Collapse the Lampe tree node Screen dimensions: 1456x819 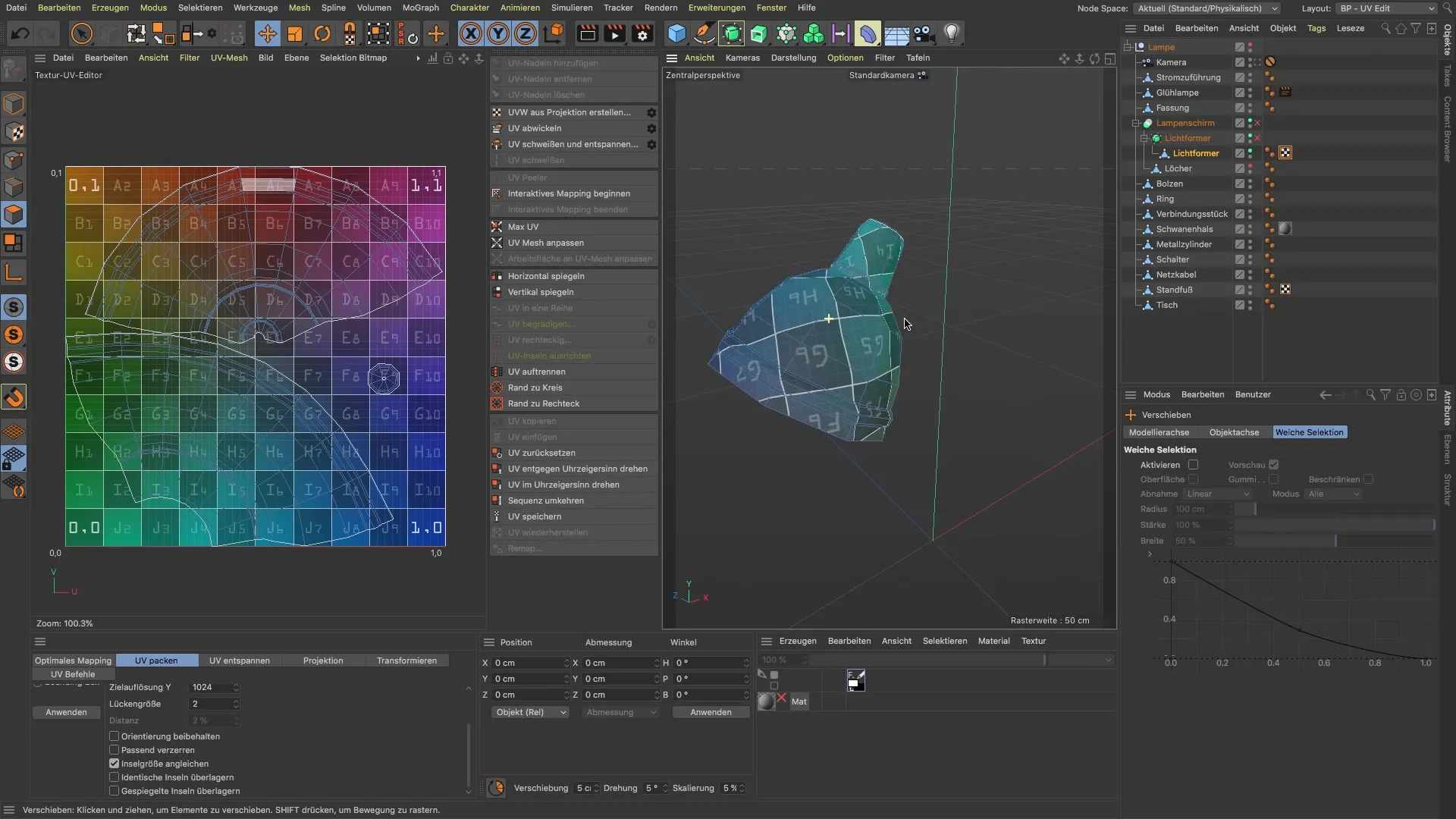(1128, 47)
